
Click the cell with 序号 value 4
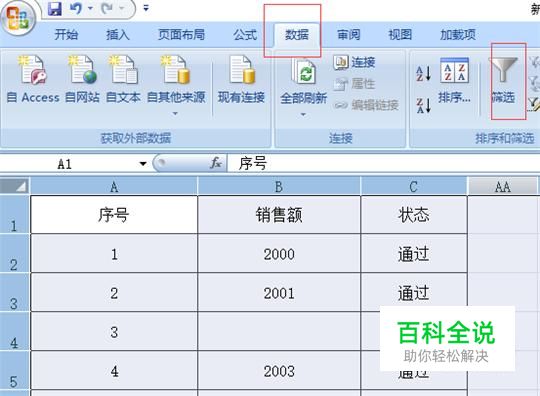pyautogui.click(x=114, y=370)
